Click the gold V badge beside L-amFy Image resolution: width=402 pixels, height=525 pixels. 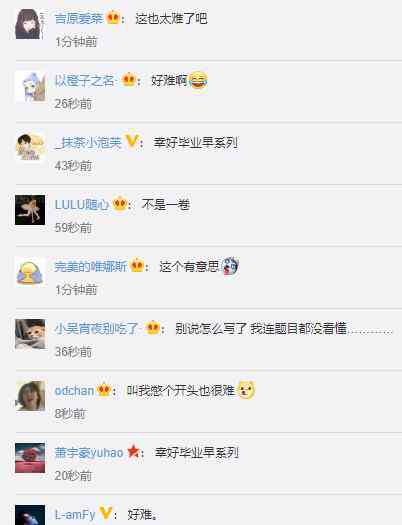tap(106, 513)
